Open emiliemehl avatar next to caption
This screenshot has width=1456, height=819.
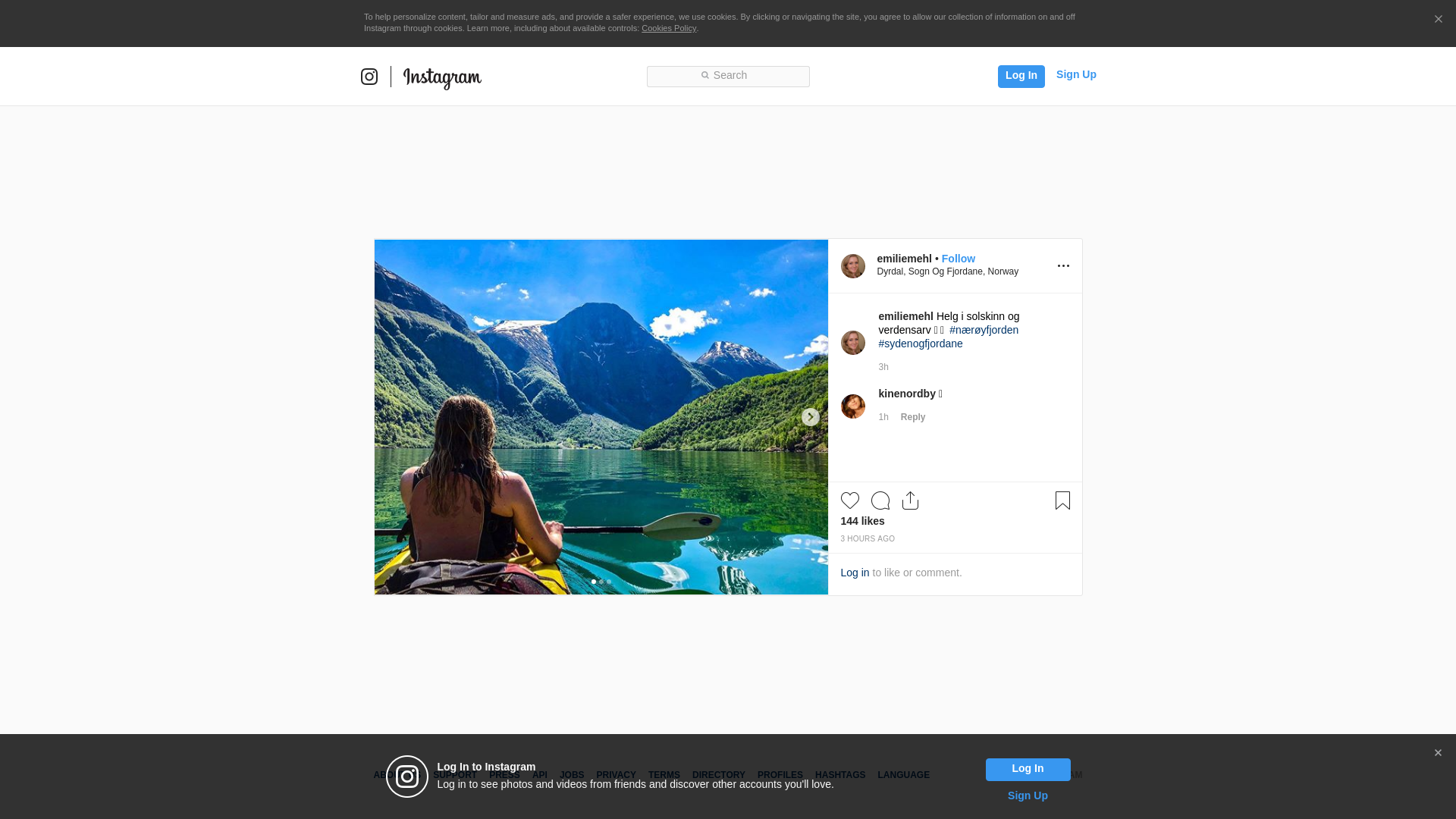[x=853, y=343]
